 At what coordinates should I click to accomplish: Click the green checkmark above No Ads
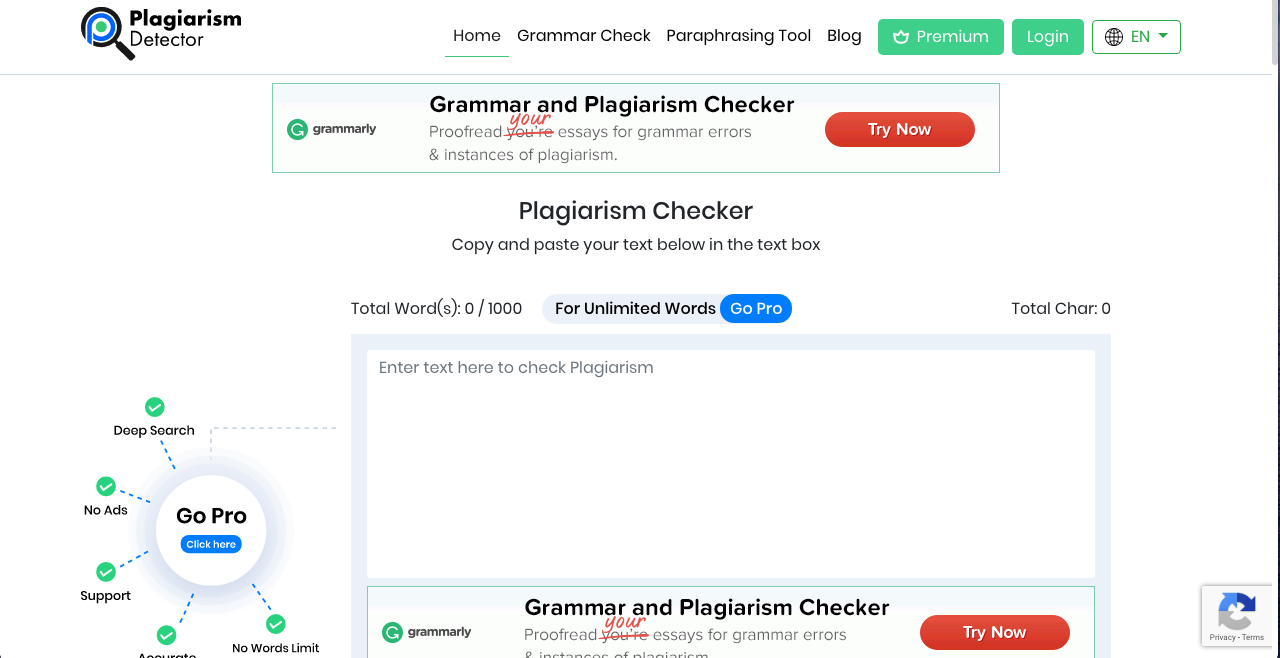coord(106,486)
